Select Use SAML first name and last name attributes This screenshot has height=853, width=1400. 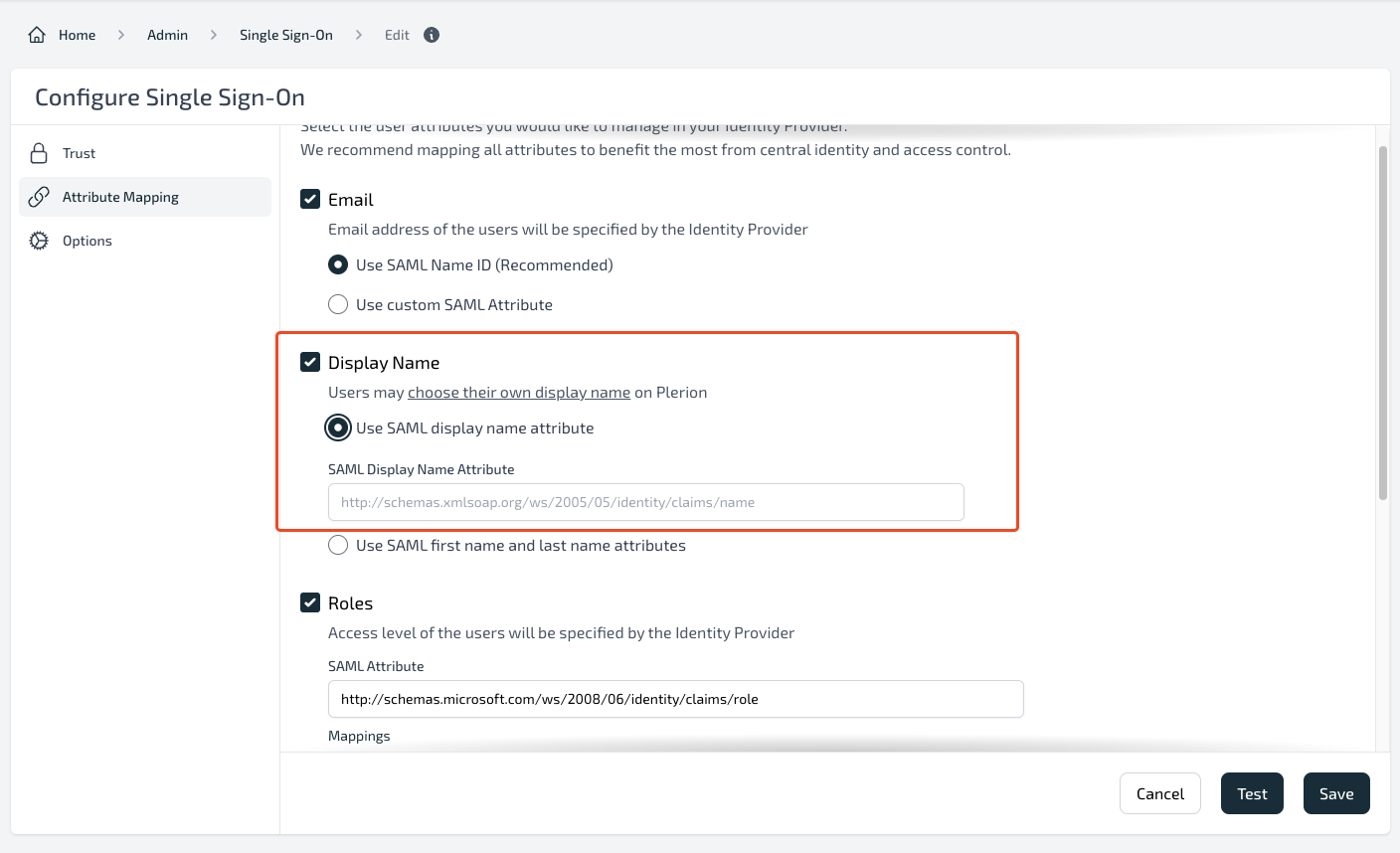(338, 545)
